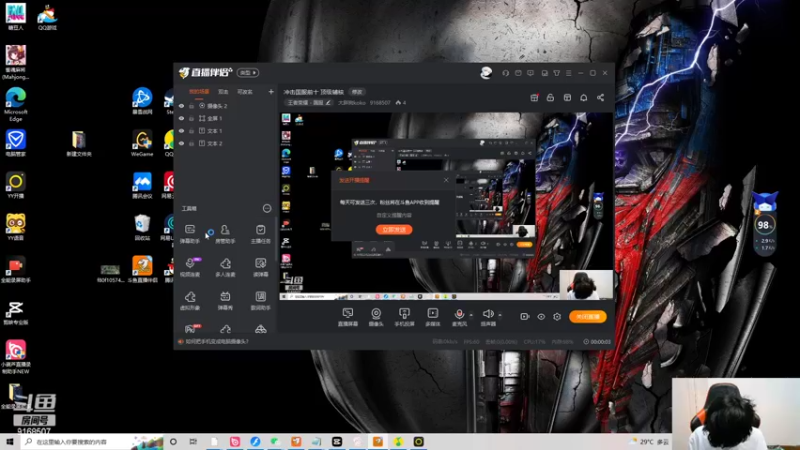Image resolution: width=800 pixels, height=450 pixels.
Task: Click the tools panel scrollbar
Action: pos(276,240)
